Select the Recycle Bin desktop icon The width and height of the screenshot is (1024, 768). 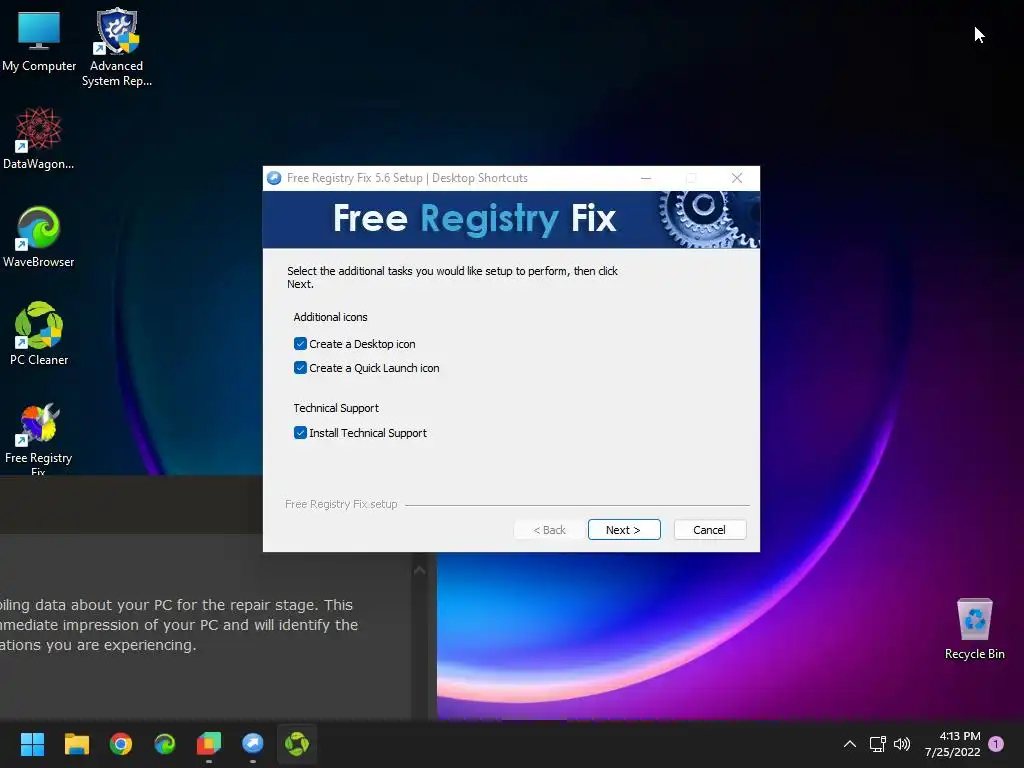974,628
